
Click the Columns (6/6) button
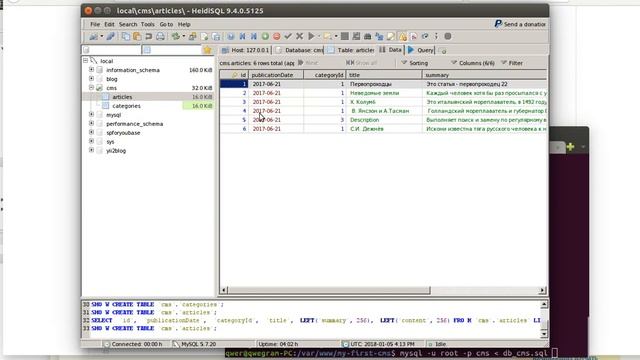pyautogui.click(x=473, y=63)
